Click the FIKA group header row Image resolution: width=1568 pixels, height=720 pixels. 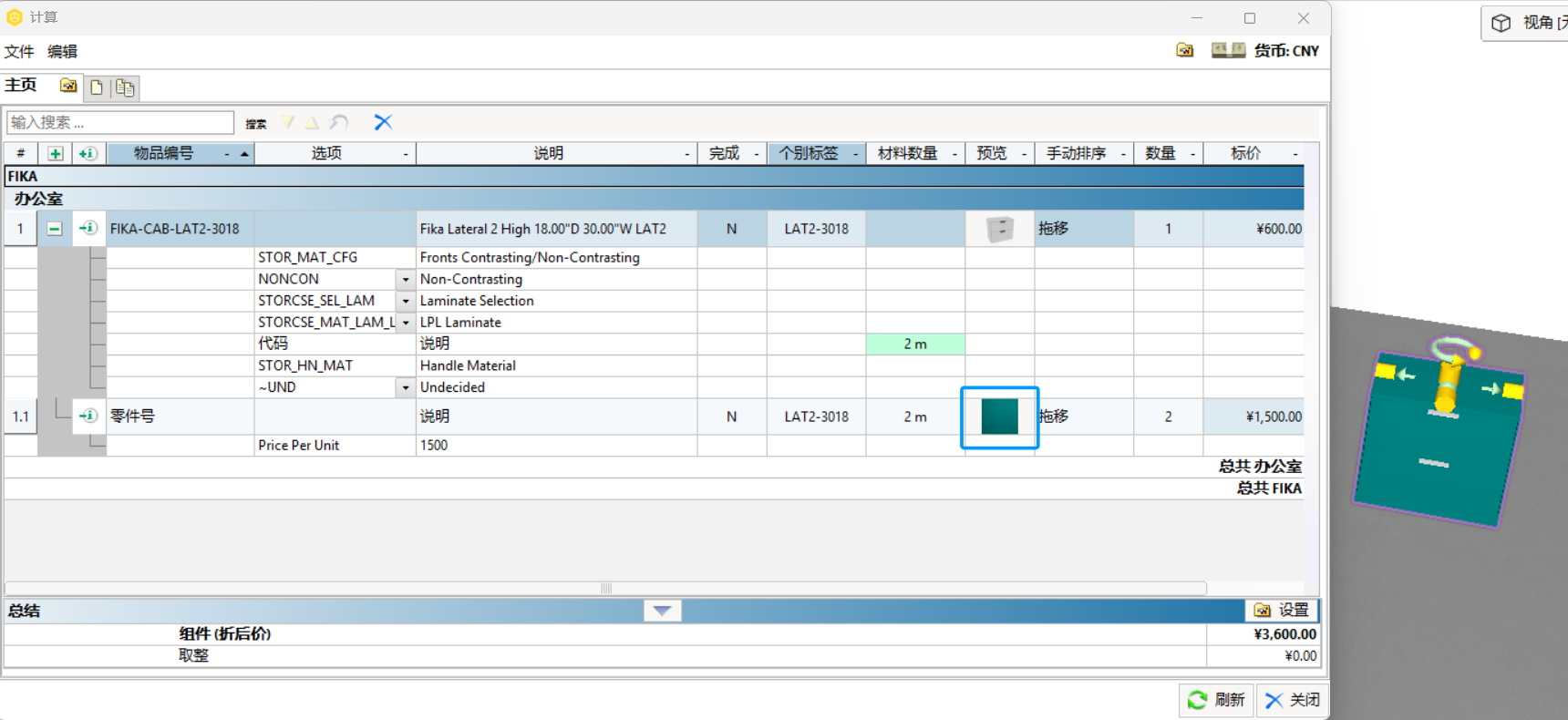tap(655, 176)
